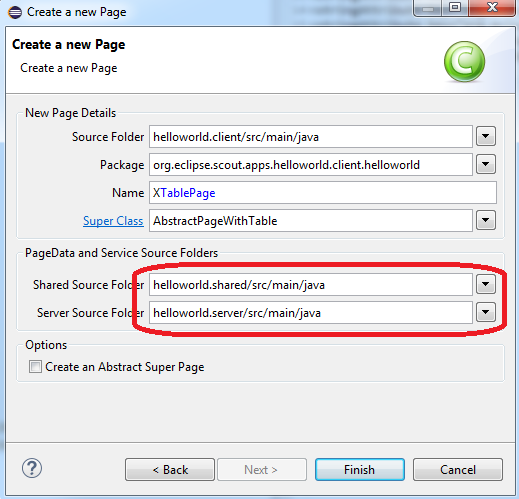The image size is (519, 499).
Task: Maximize the Create a new Page dialog
Action: [x=455, y=8]
